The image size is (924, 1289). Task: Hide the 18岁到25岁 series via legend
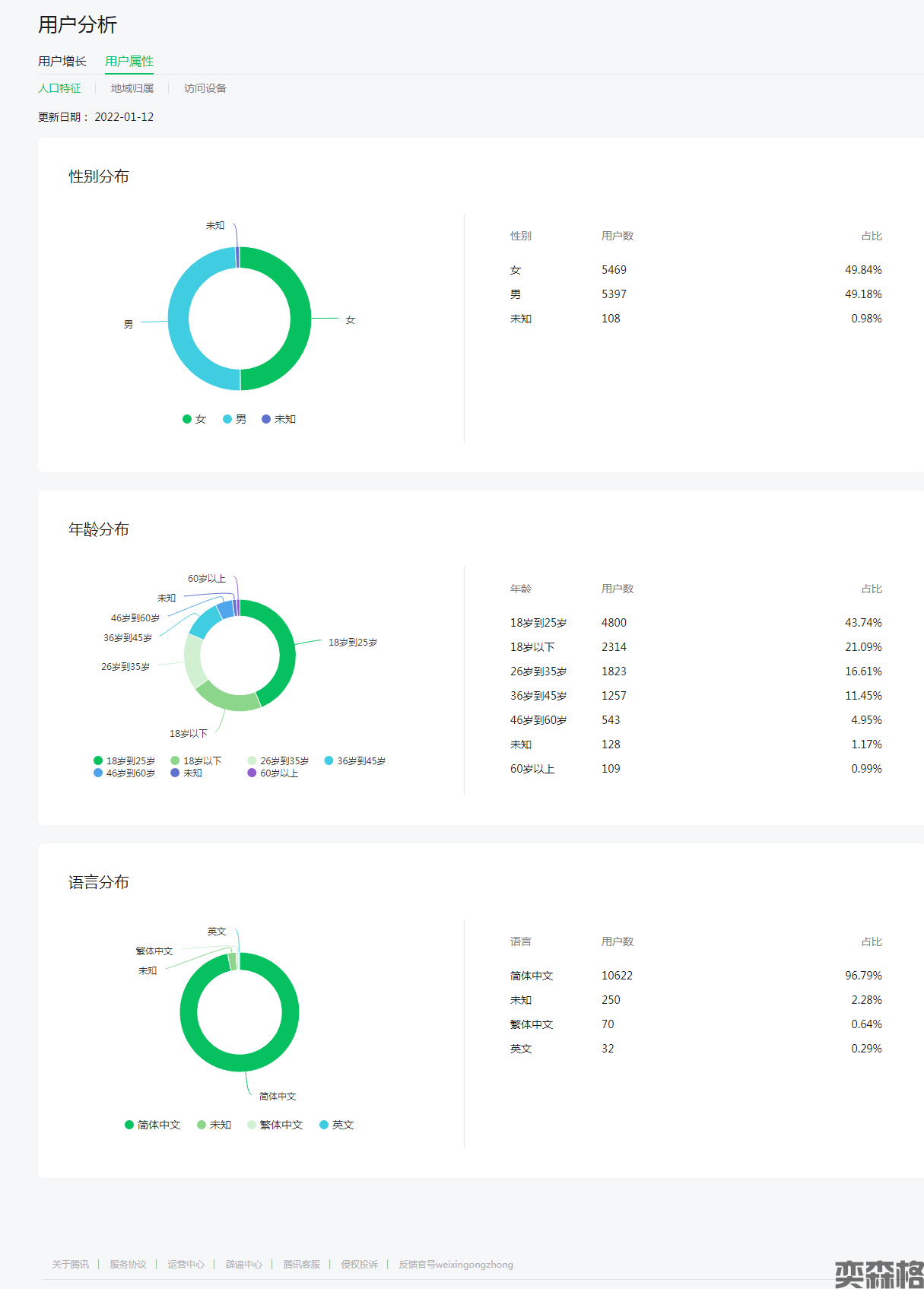(124, 760)
